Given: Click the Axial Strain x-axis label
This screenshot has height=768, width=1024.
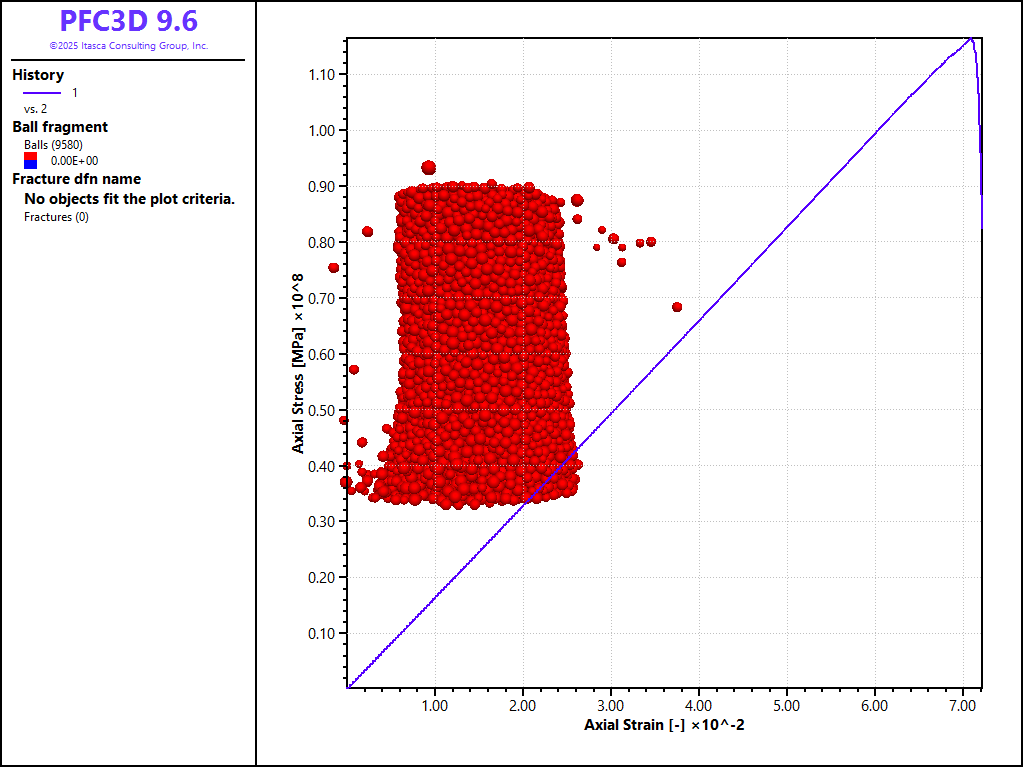Looking at the screenshot, I should (x=664, y=725).
